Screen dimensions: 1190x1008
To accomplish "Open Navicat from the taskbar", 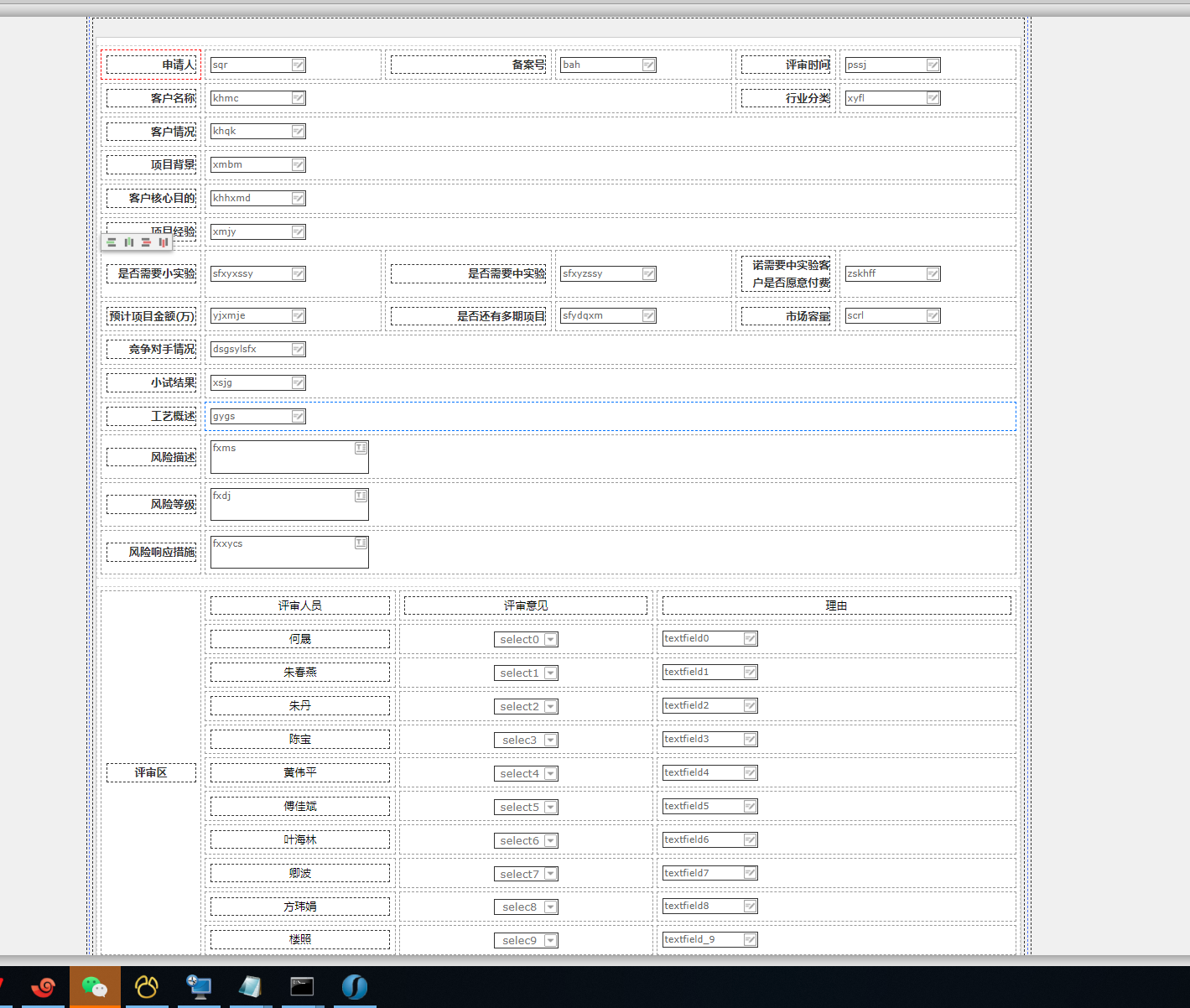I will [x=147, y=987].
